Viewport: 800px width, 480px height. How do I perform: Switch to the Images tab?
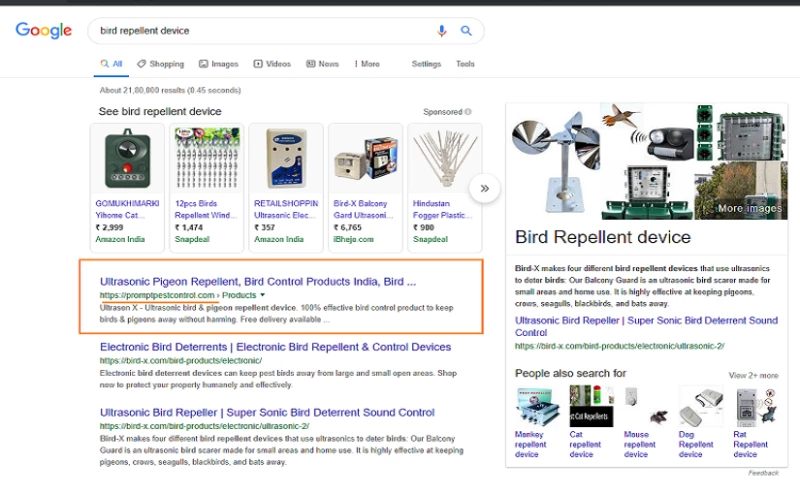[x=218, y=64]
